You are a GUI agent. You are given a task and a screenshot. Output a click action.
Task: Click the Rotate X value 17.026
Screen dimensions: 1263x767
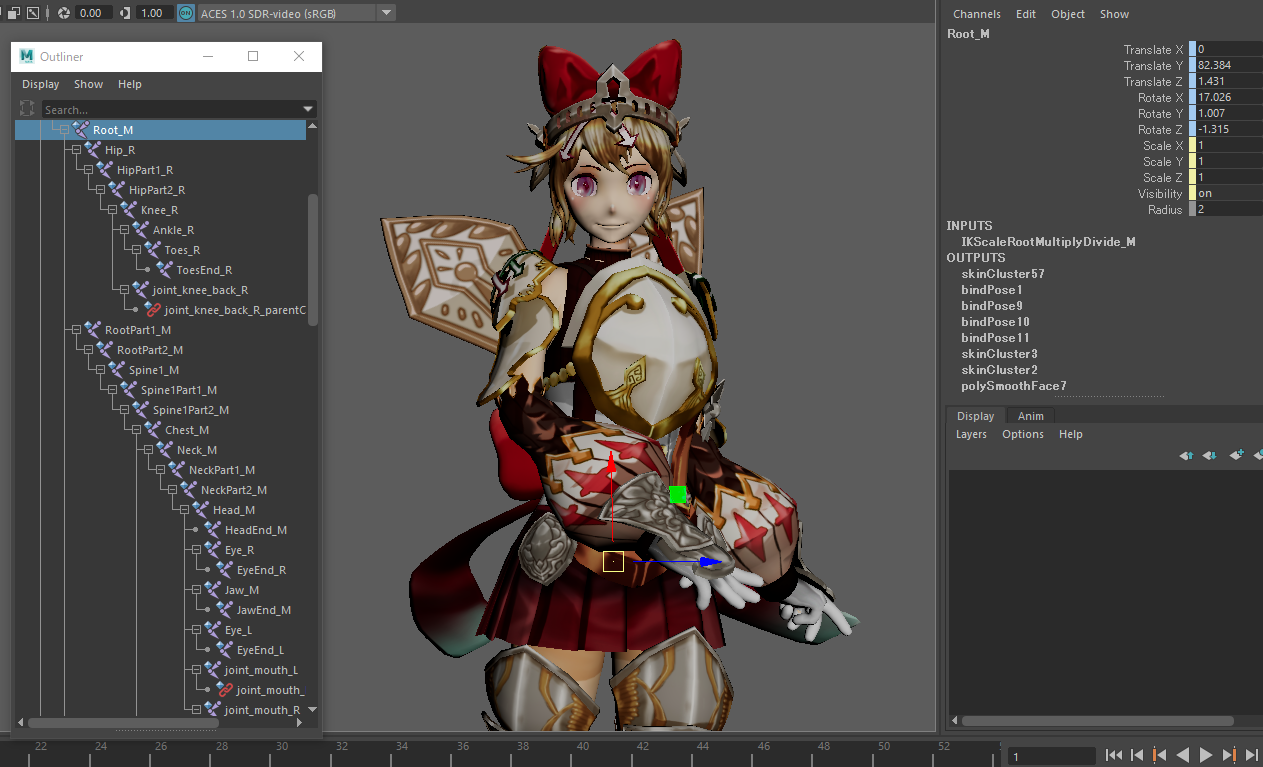click(x=1229, y=98)
